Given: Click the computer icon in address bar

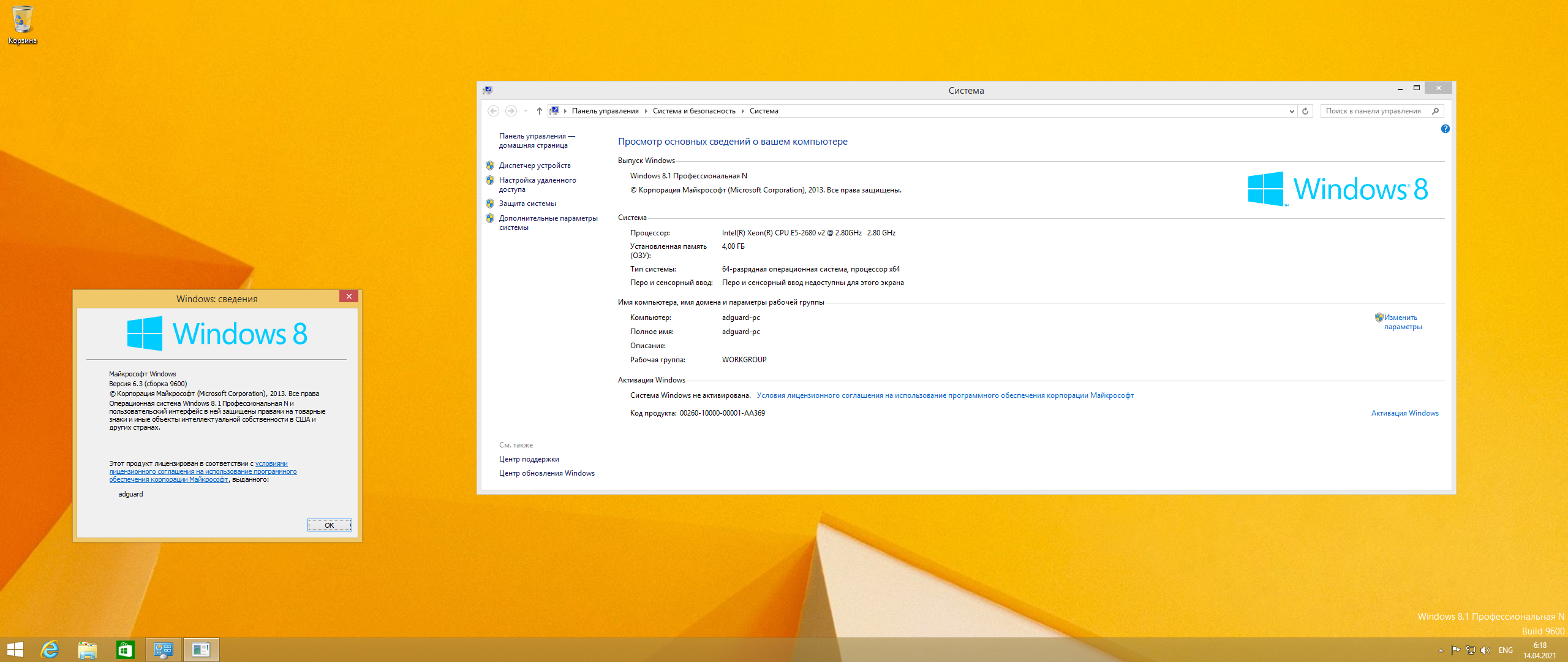Looking at the screenshot, I should coord(554,111).
